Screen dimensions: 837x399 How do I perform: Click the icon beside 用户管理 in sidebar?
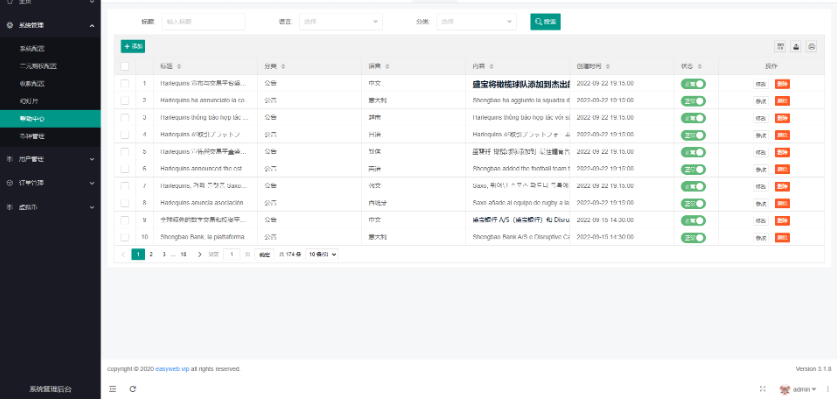(9, 159)
